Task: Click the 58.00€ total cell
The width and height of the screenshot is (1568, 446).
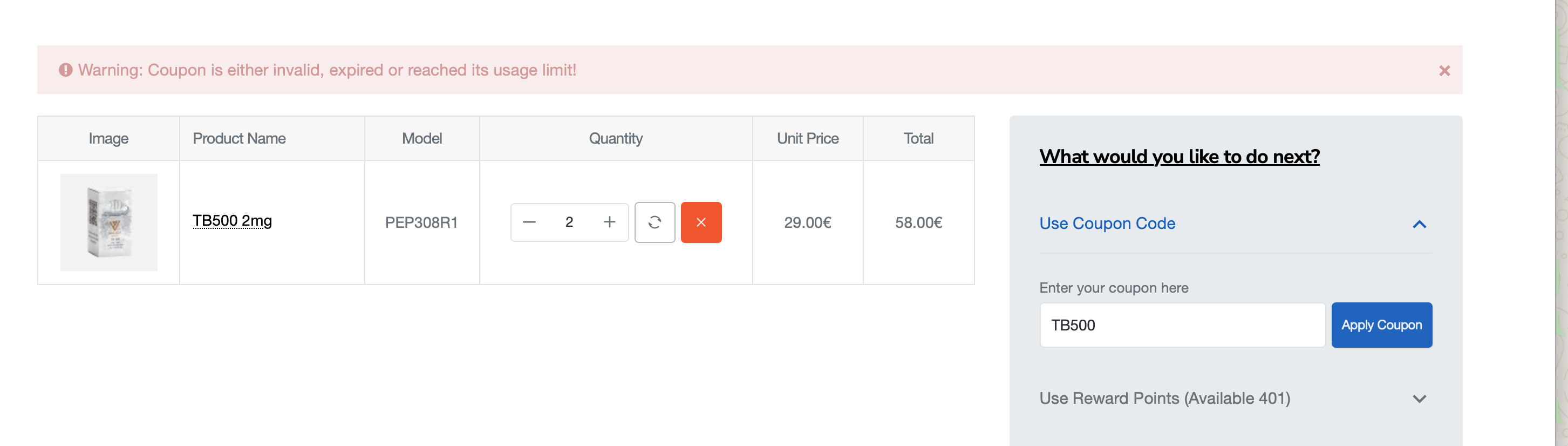Action: tap(918, 223)
